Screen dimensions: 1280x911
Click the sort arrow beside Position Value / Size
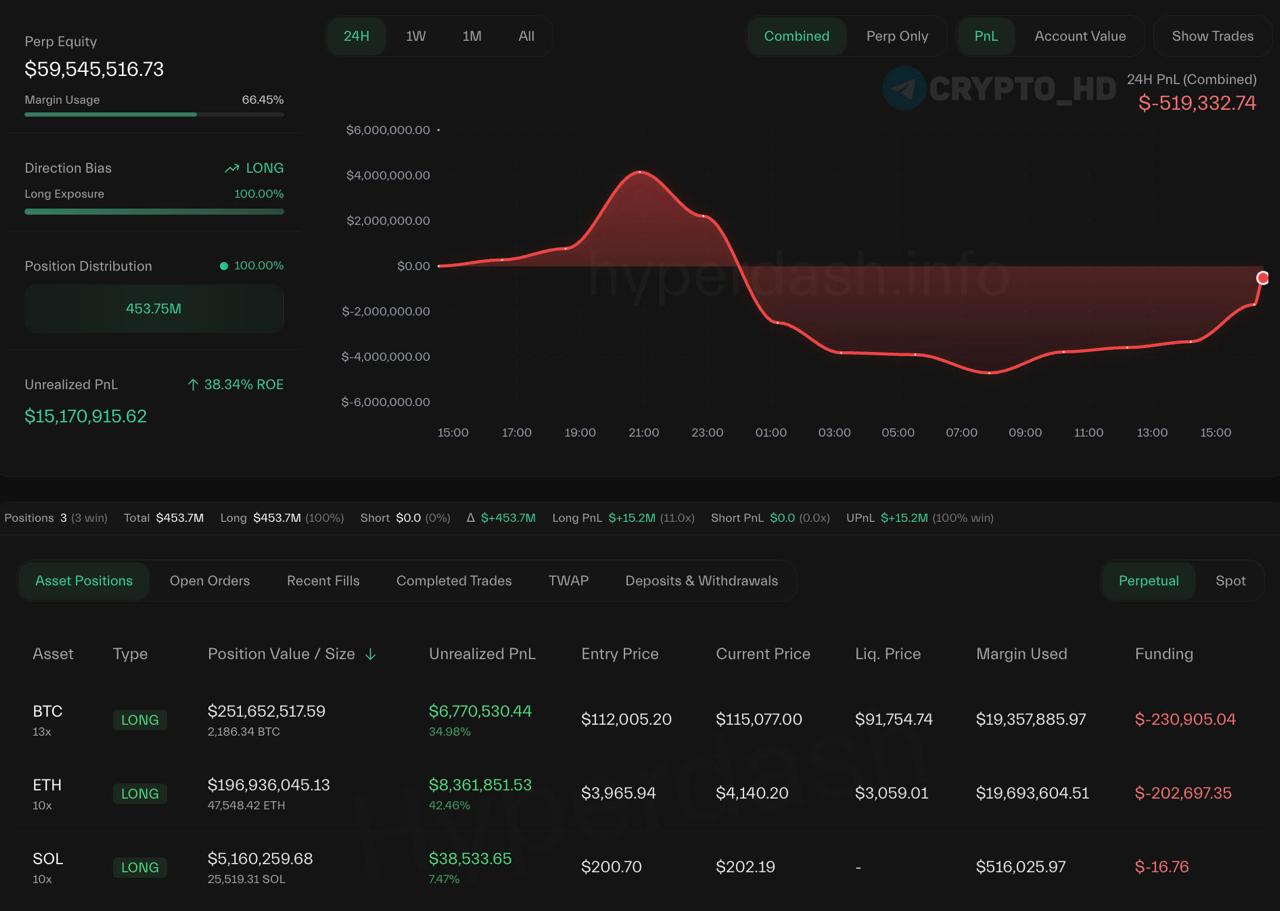[370, 654]
